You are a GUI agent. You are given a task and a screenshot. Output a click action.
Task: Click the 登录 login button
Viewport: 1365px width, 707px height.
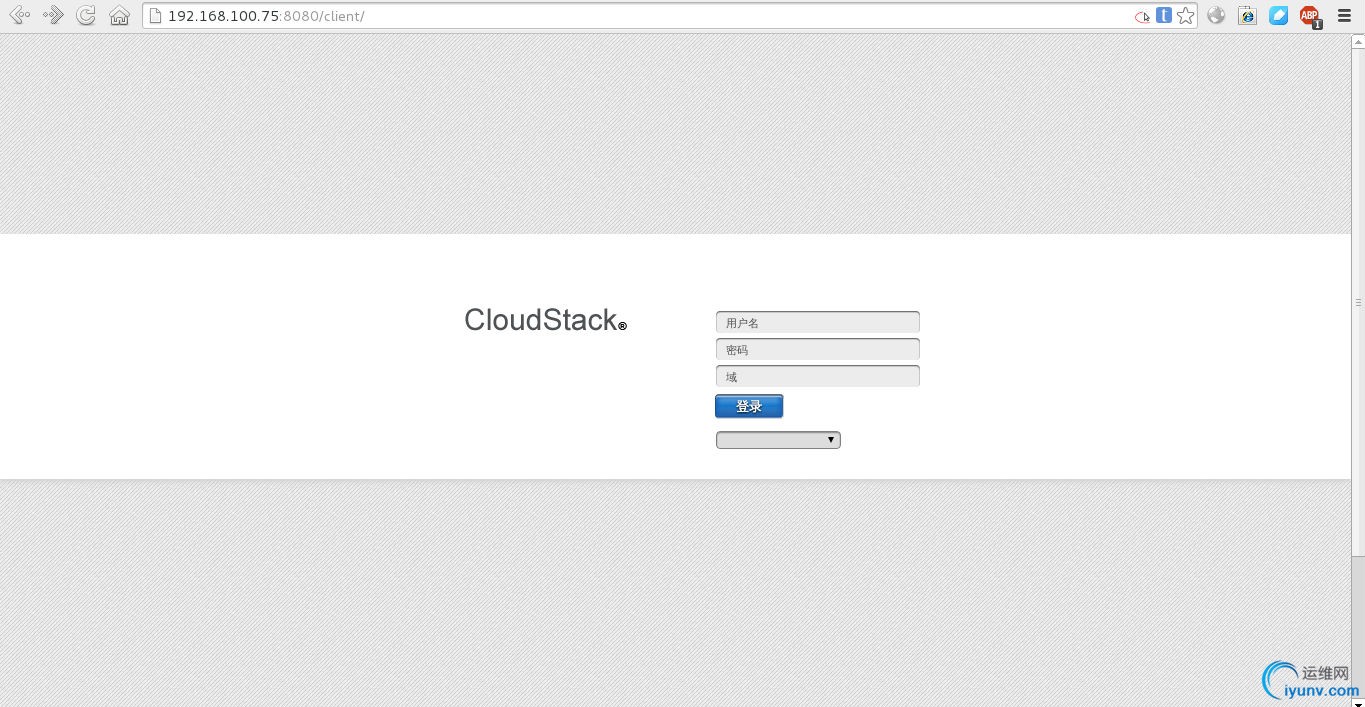[749, 406]
